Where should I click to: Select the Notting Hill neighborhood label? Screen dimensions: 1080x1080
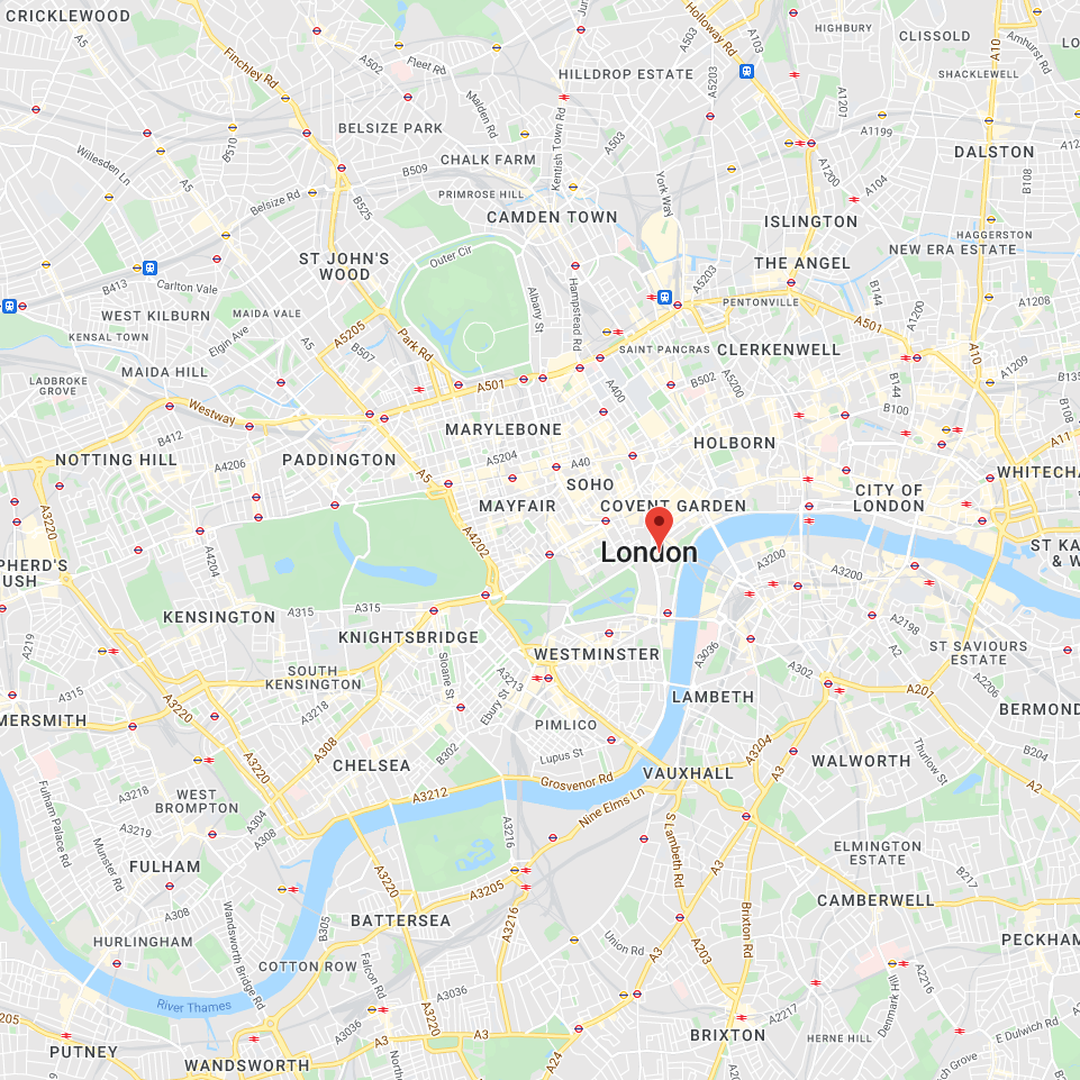click(x=116, y=459)
